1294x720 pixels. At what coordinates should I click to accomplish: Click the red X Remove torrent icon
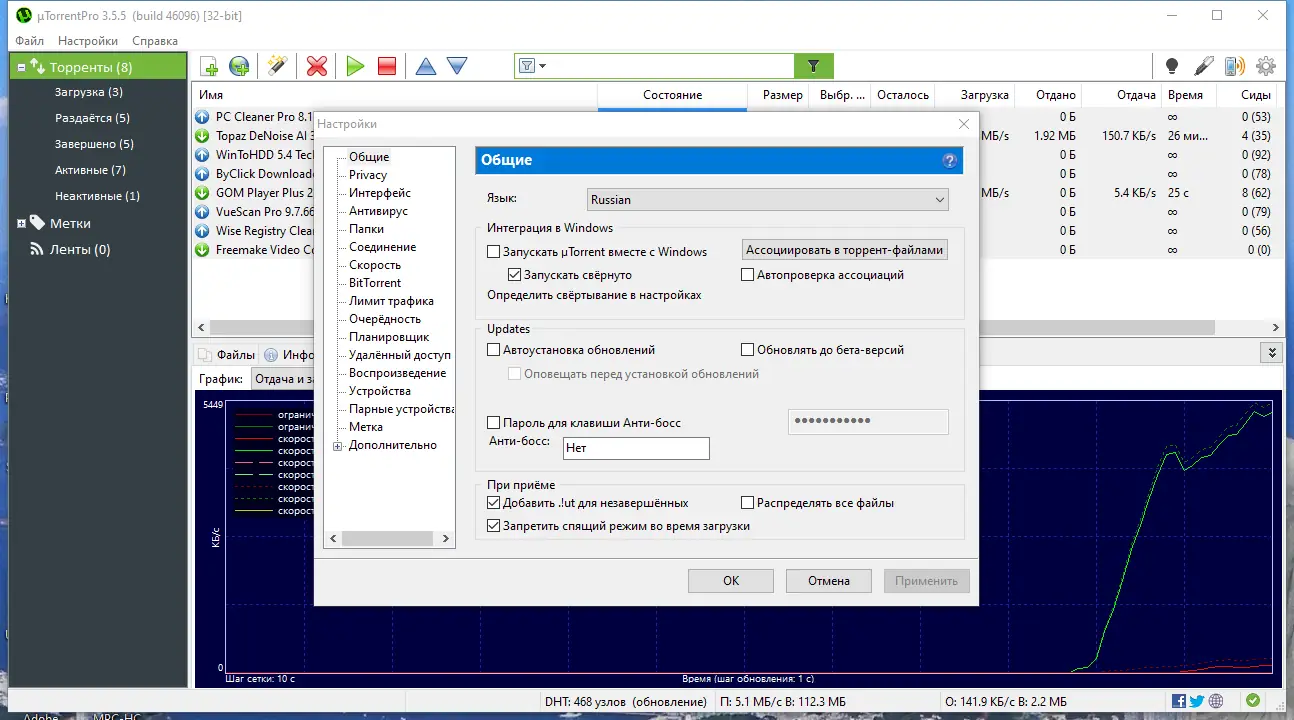317,66
